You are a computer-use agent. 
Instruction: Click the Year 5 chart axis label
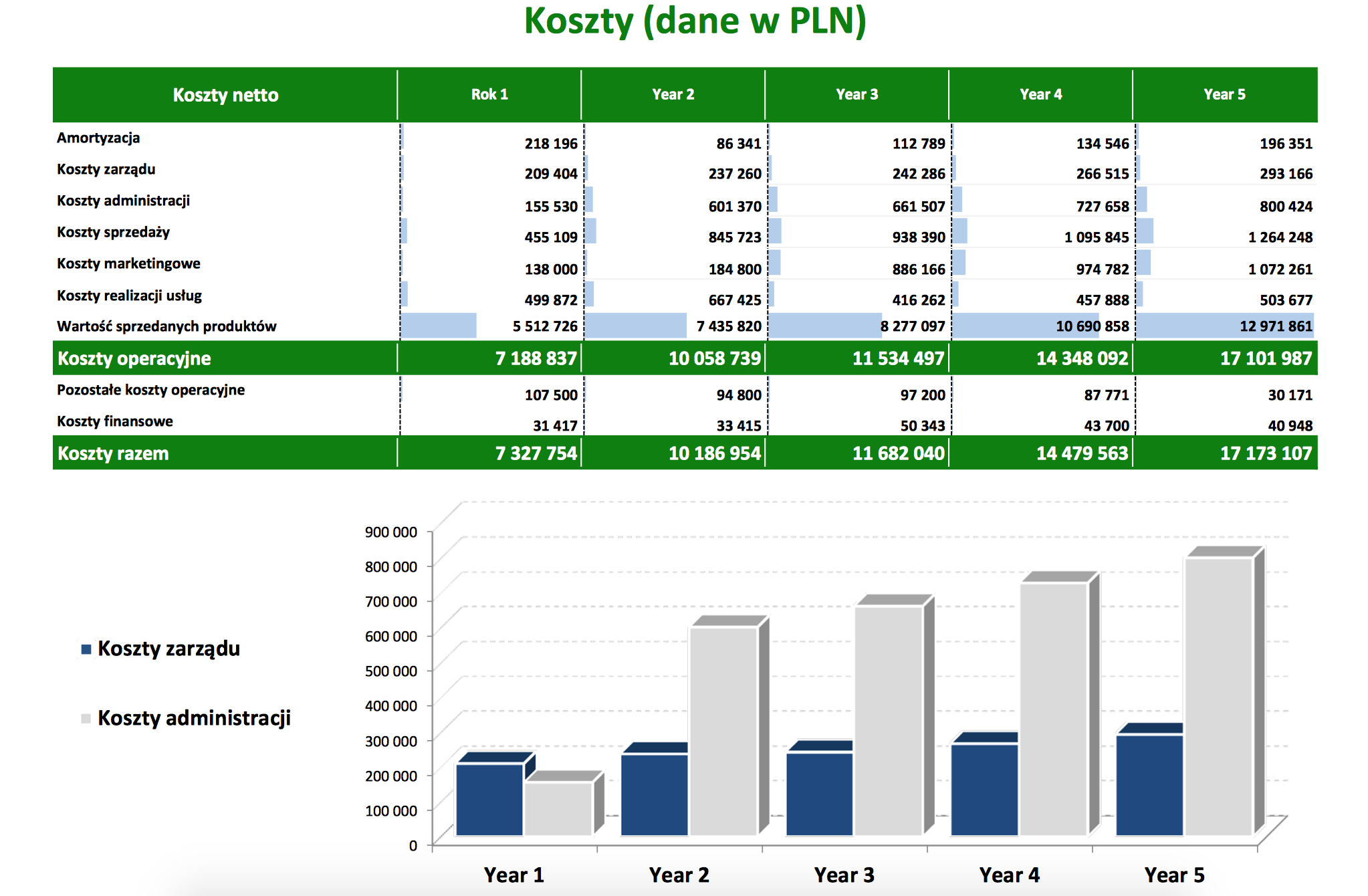click(x=1174, y=875)
